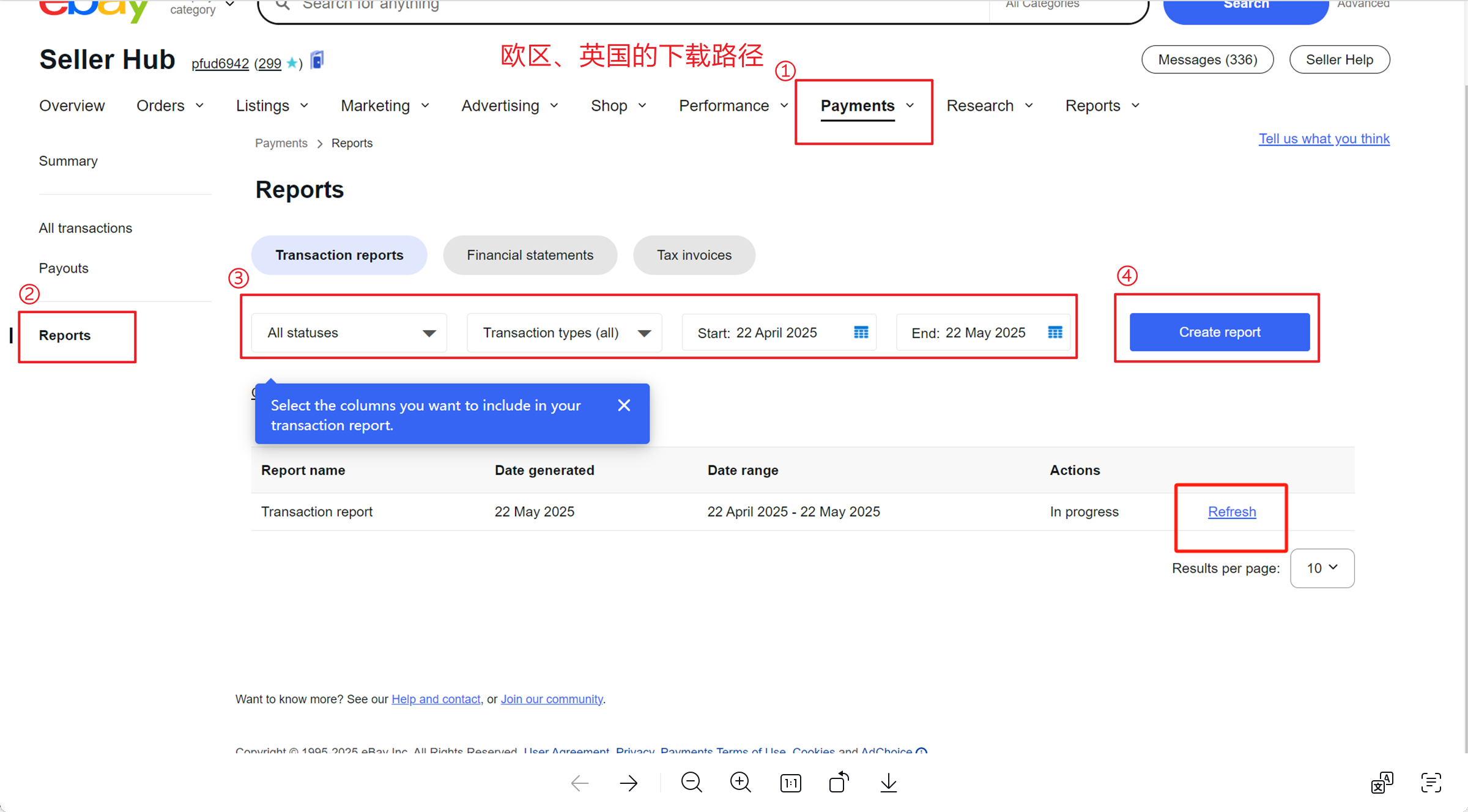The height and width of the screenshot is (812, 1468).
Task: Switch to Financial statements tab
Action: (x=530, y=255)
